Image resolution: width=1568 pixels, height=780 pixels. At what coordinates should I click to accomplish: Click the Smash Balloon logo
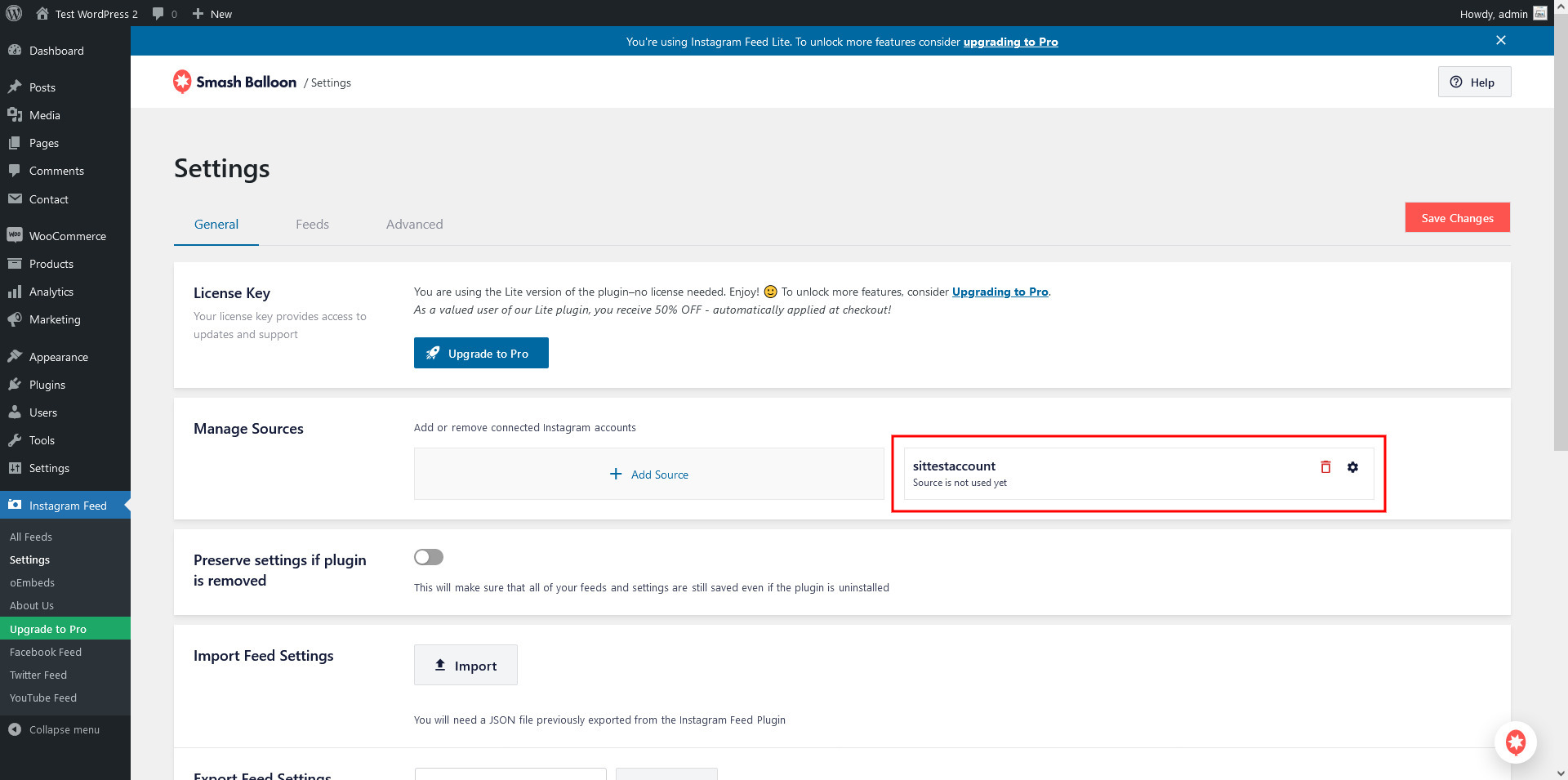(x=235, y=82)
